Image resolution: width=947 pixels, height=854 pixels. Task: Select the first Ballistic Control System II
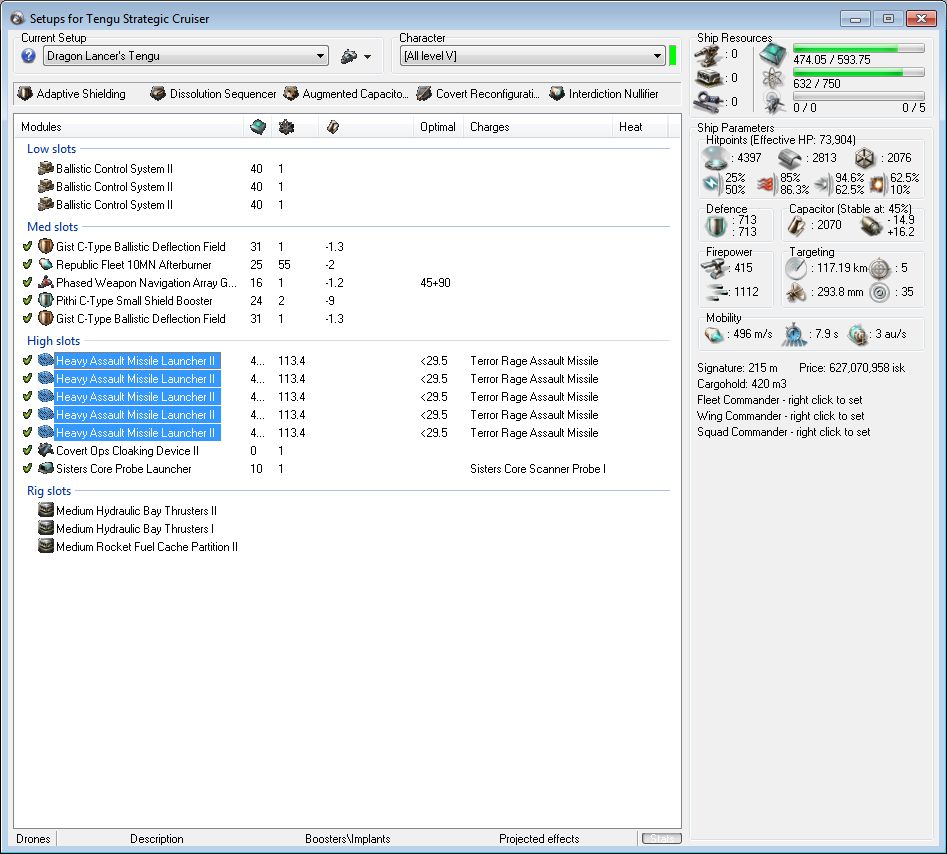(x=114, y=169)
